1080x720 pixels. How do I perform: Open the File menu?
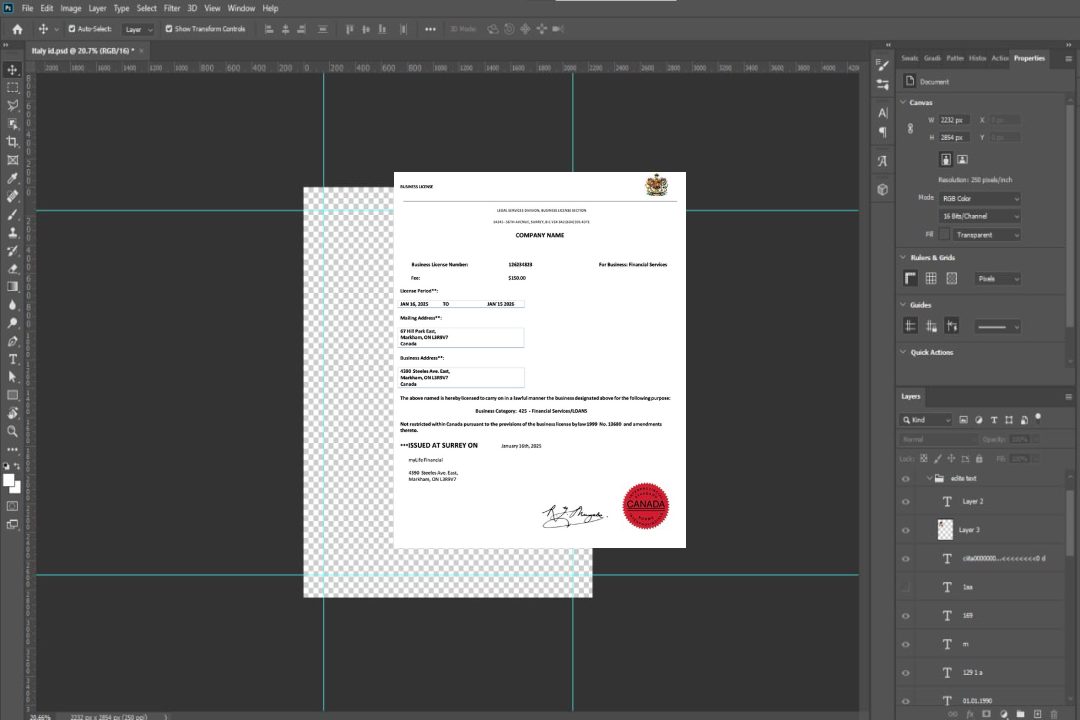click(28, 8)
